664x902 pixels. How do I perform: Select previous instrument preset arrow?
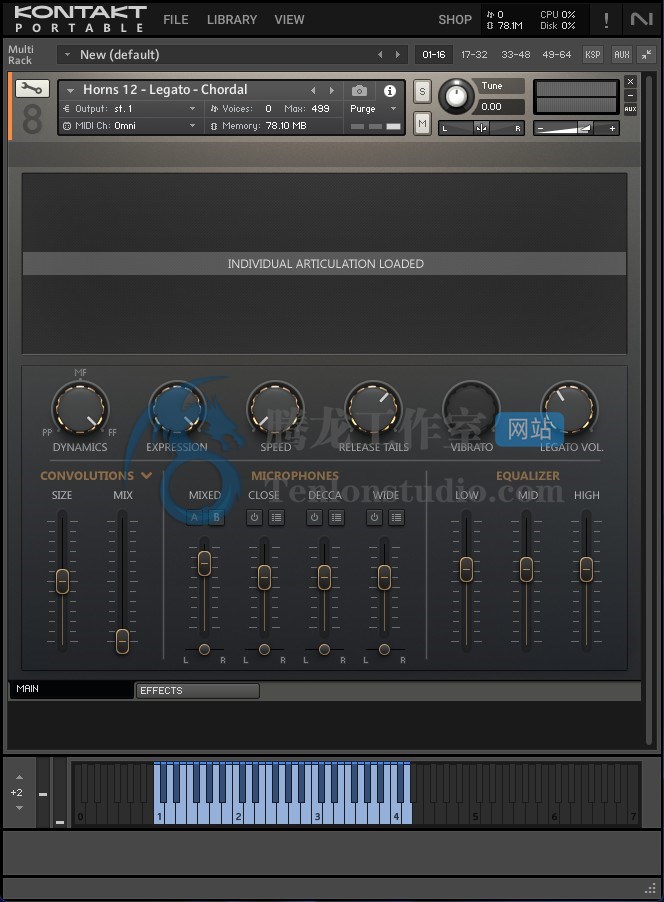coord(313,90)
